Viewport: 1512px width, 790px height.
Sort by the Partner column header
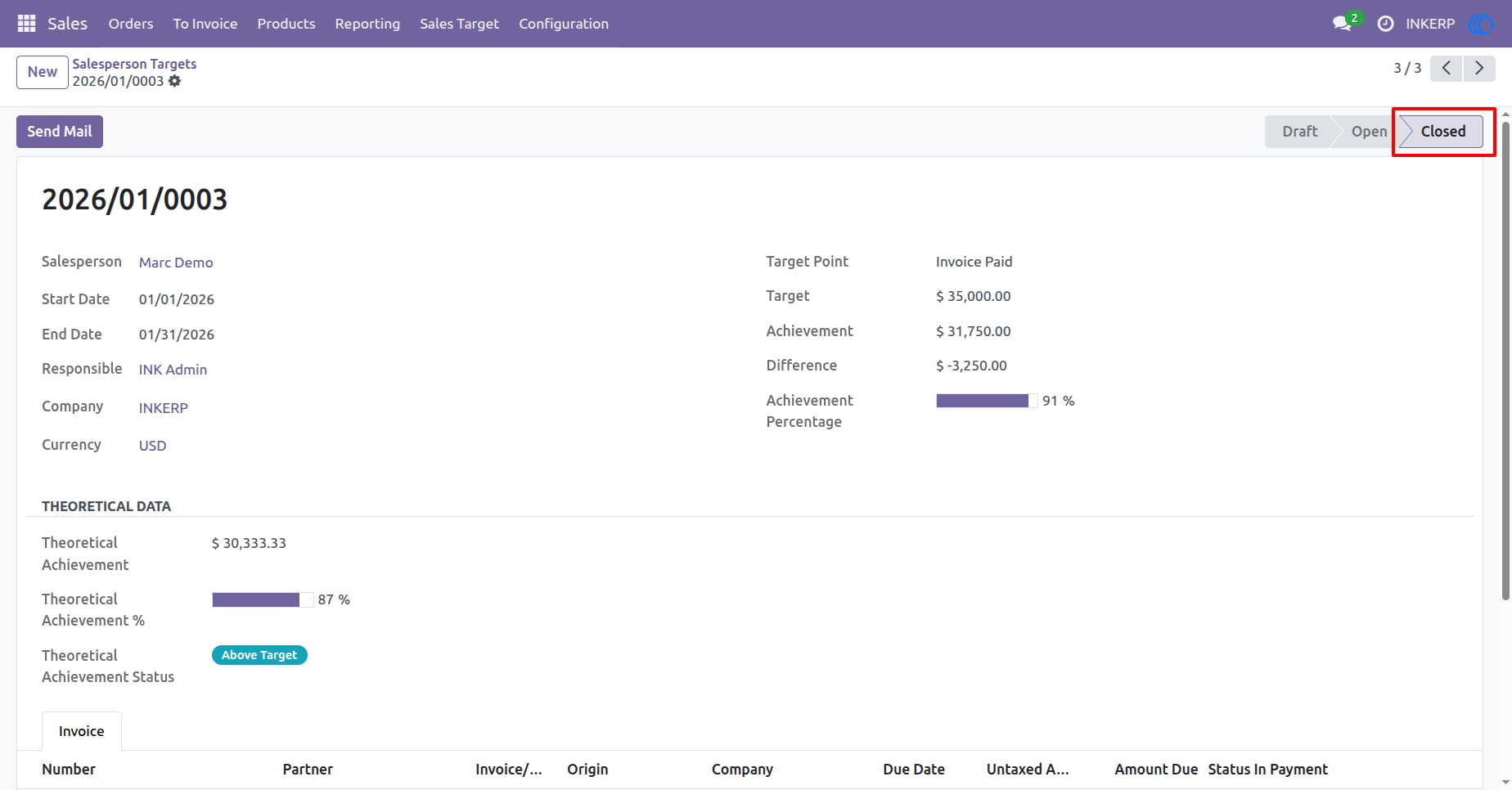coord(308,770)
